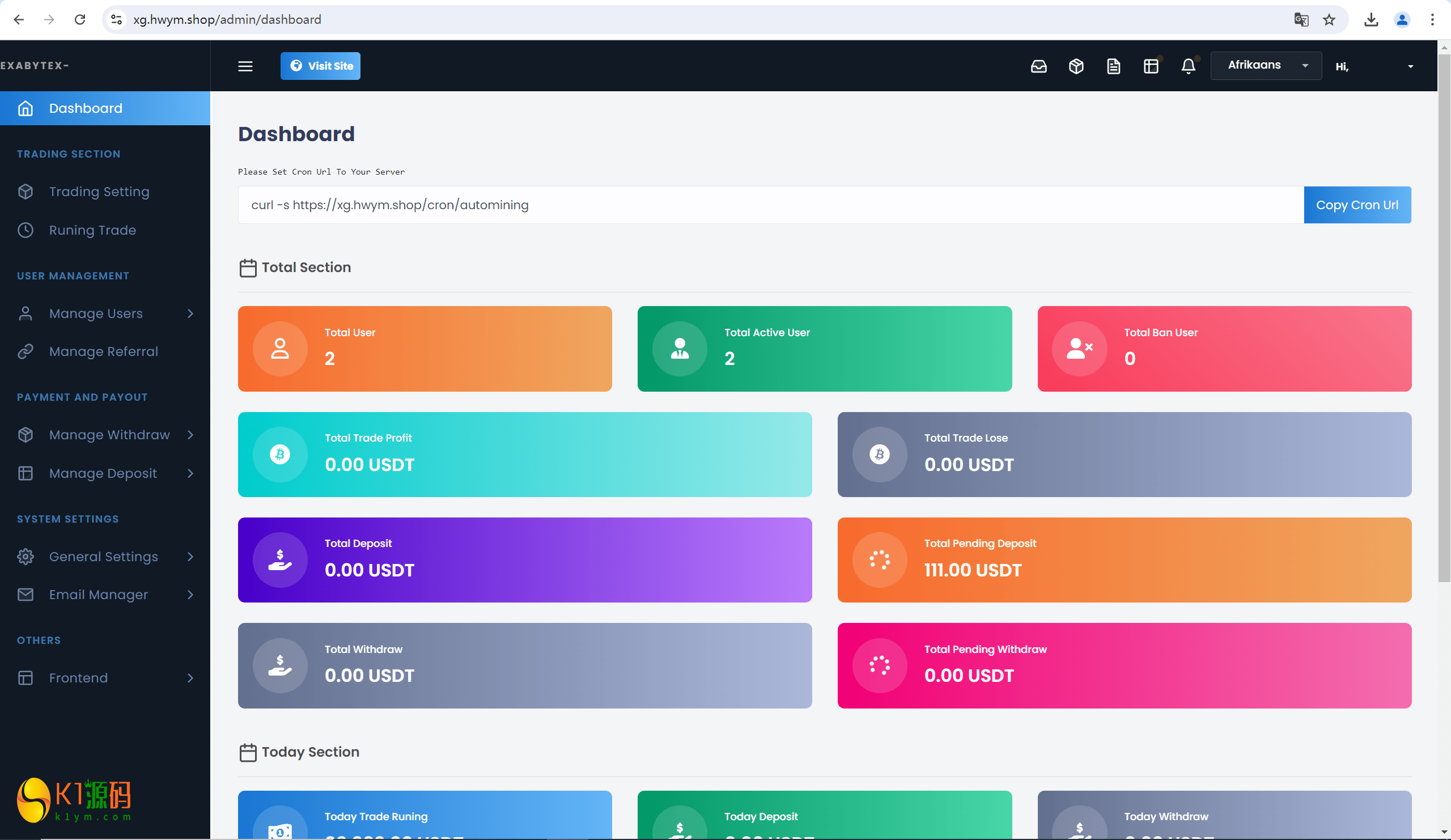
Task: Select the Manage Referral menu item
Action: point(104,351)
